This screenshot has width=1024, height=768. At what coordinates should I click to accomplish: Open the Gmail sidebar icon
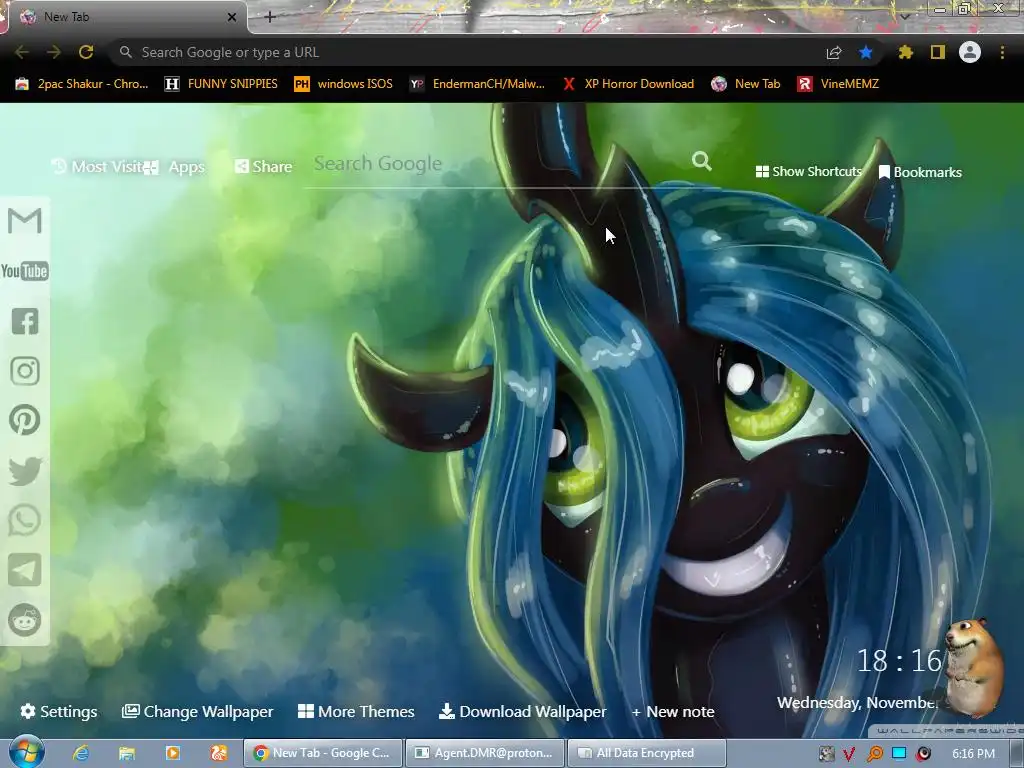coord(25,221)
